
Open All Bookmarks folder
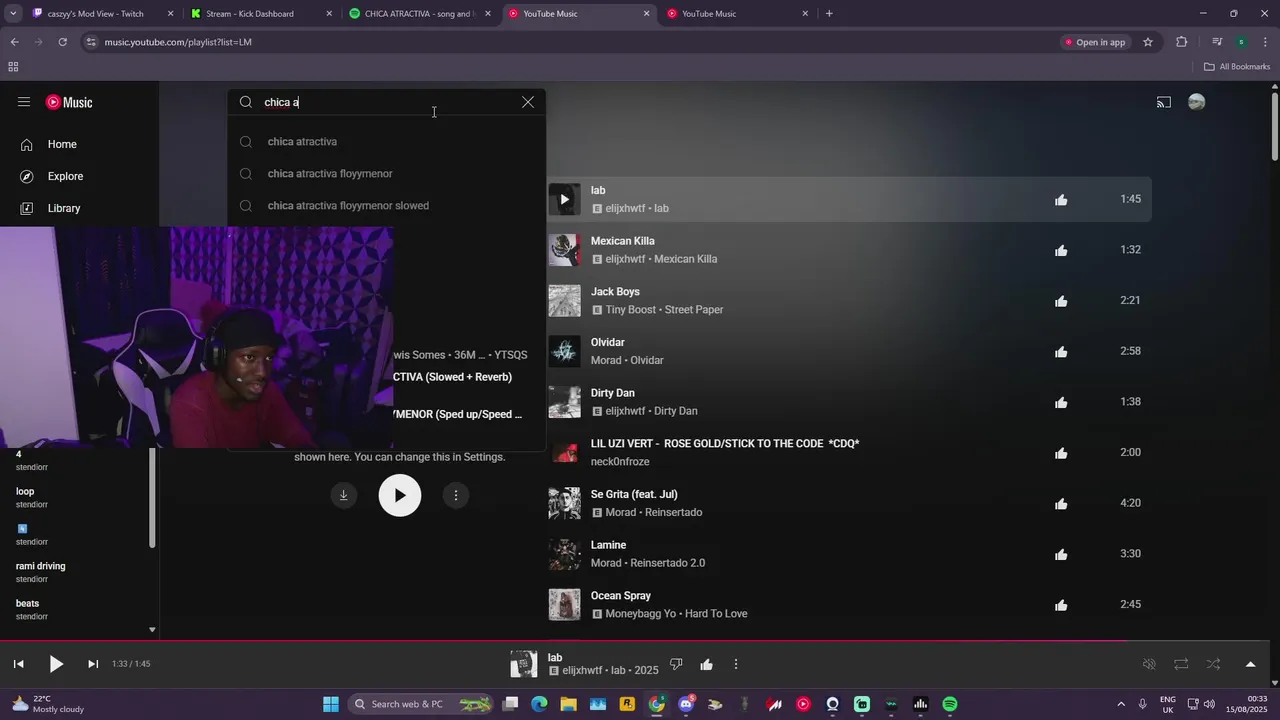1237,67
